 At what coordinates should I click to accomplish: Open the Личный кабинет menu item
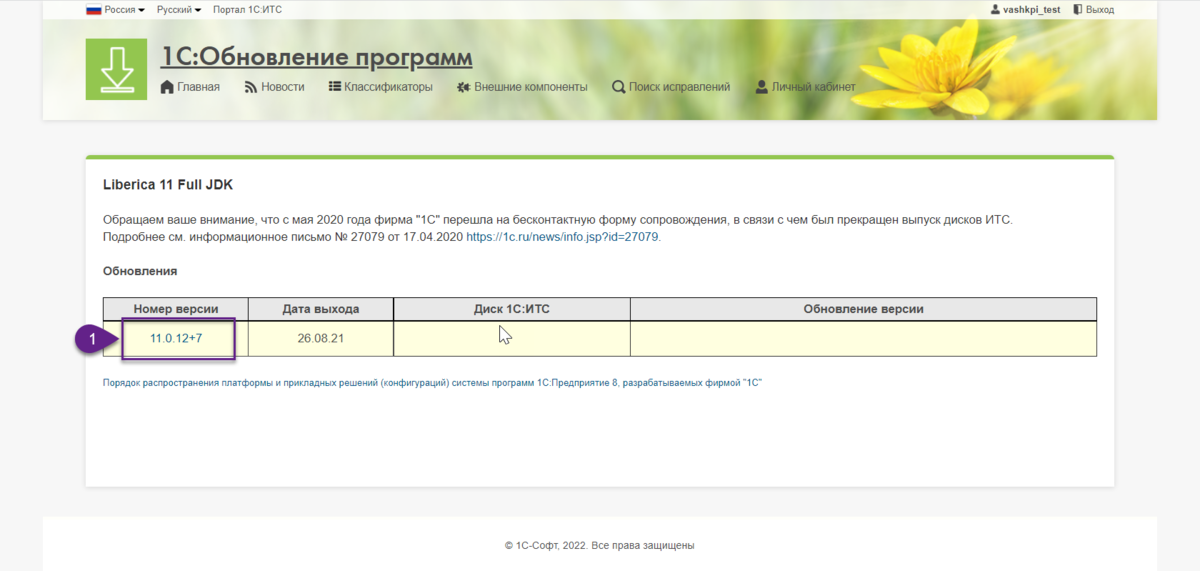coord(814,87)
